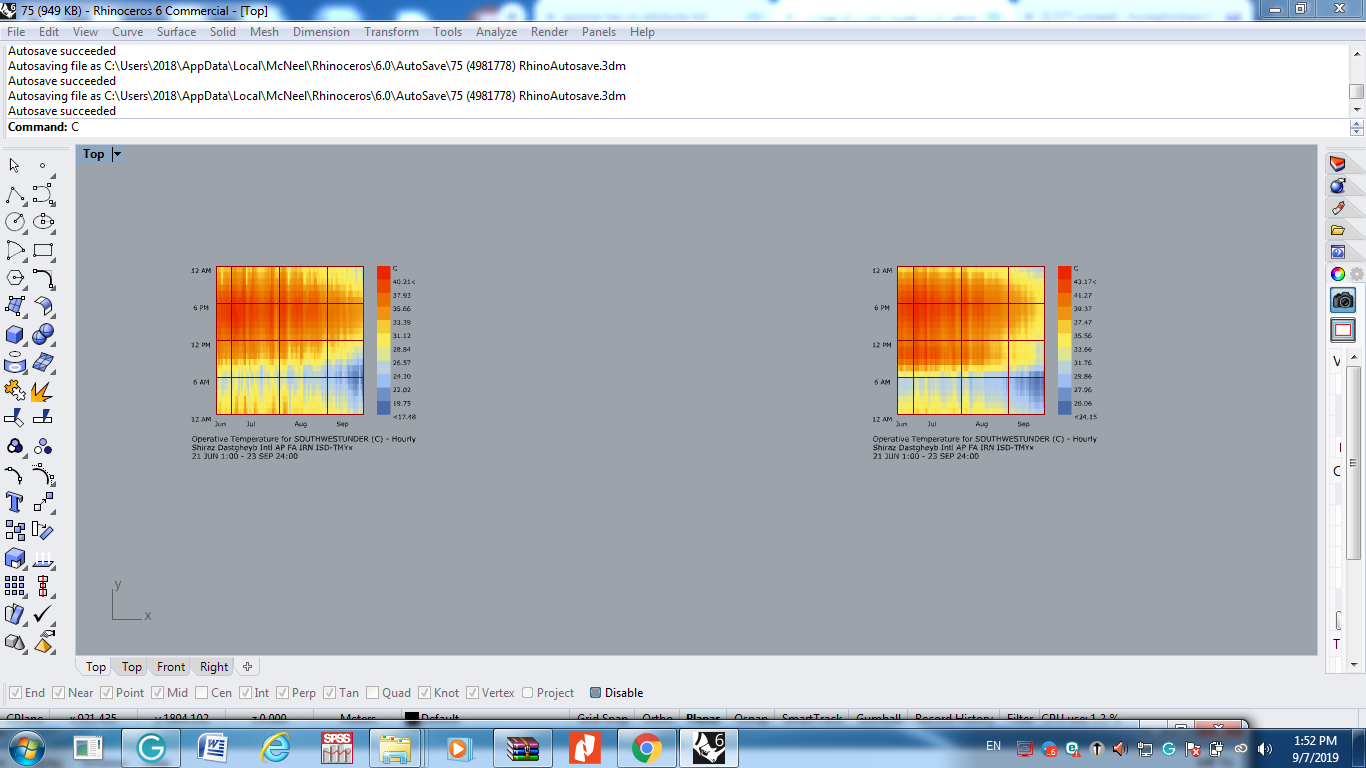
Task: Switch to the Front viewport tab
Action: point(171,667)
